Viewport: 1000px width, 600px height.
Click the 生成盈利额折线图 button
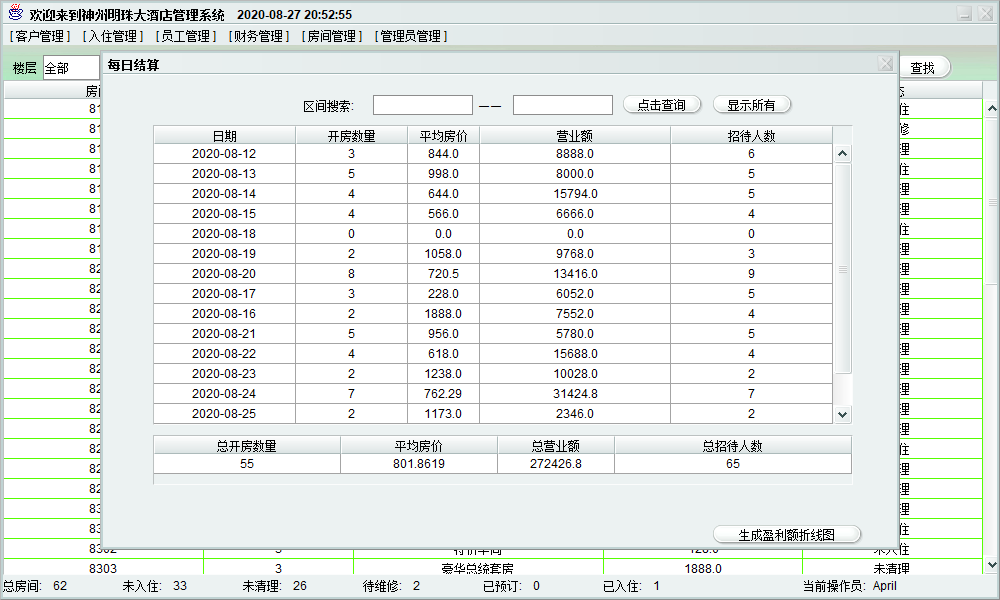click(786, 535)
